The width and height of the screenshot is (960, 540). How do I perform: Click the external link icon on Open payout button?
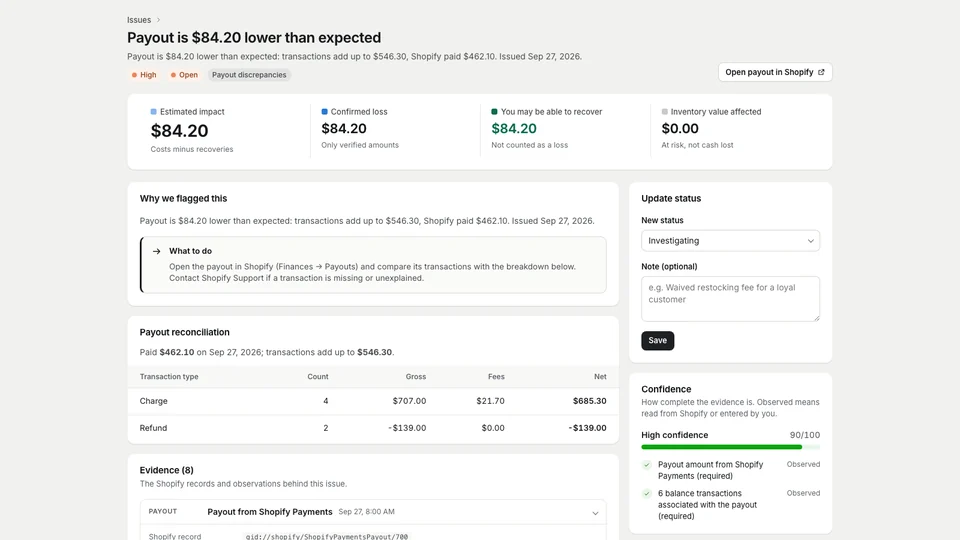[821, 72]
